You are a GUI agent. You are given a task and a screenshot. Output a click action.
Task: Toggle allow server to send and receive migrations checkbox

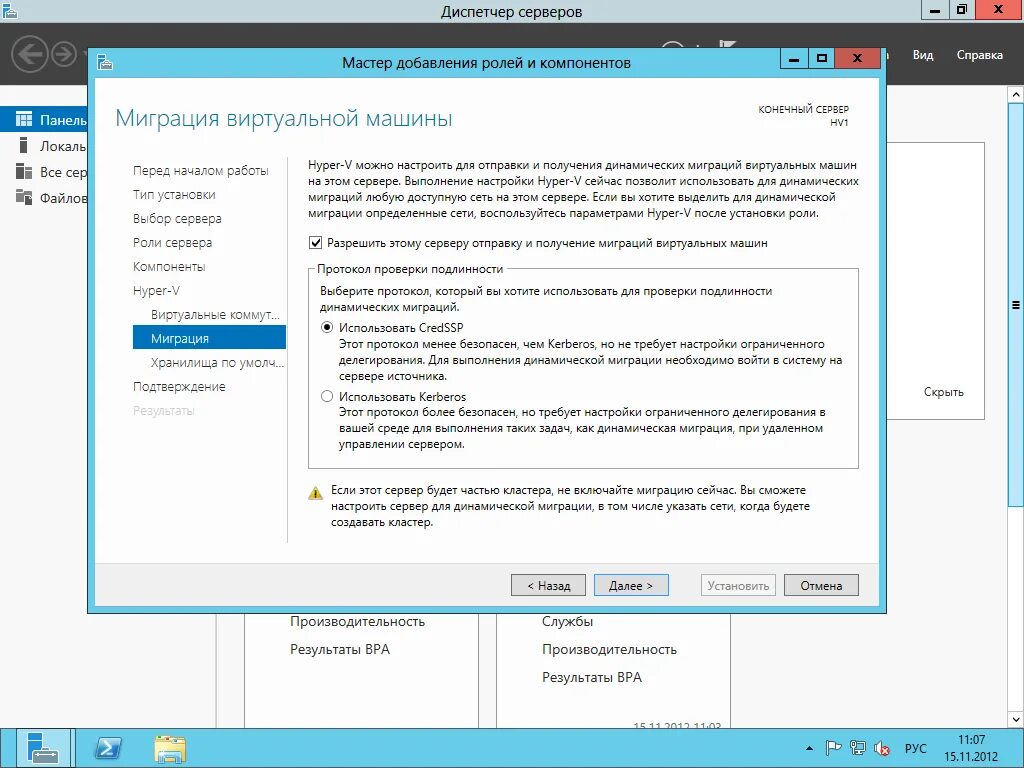(x=315, y=243)
